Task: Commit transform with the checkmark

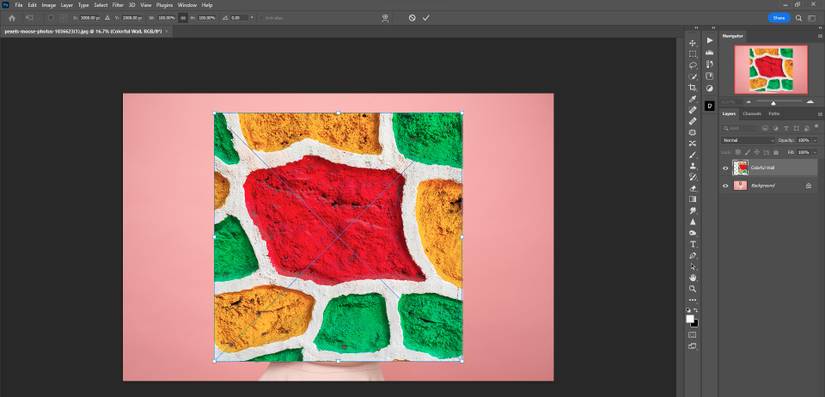Action: [426, 18]
